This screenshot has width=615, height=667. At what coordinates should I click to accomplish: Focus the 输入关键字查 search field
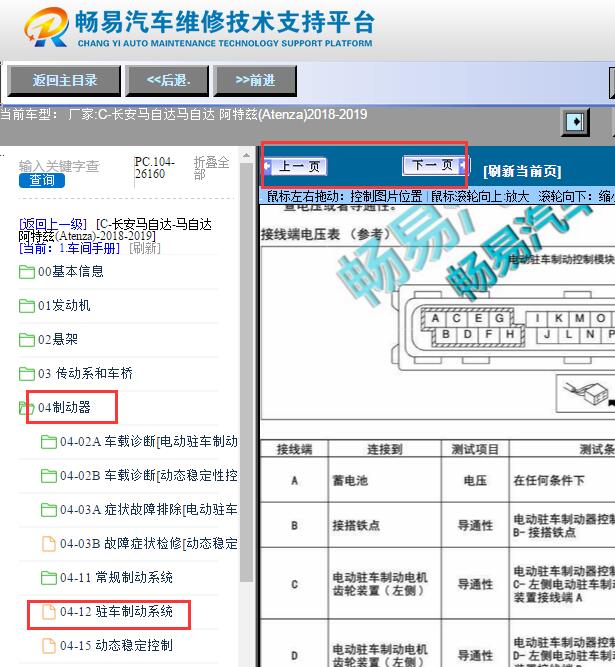click(59, 166)
